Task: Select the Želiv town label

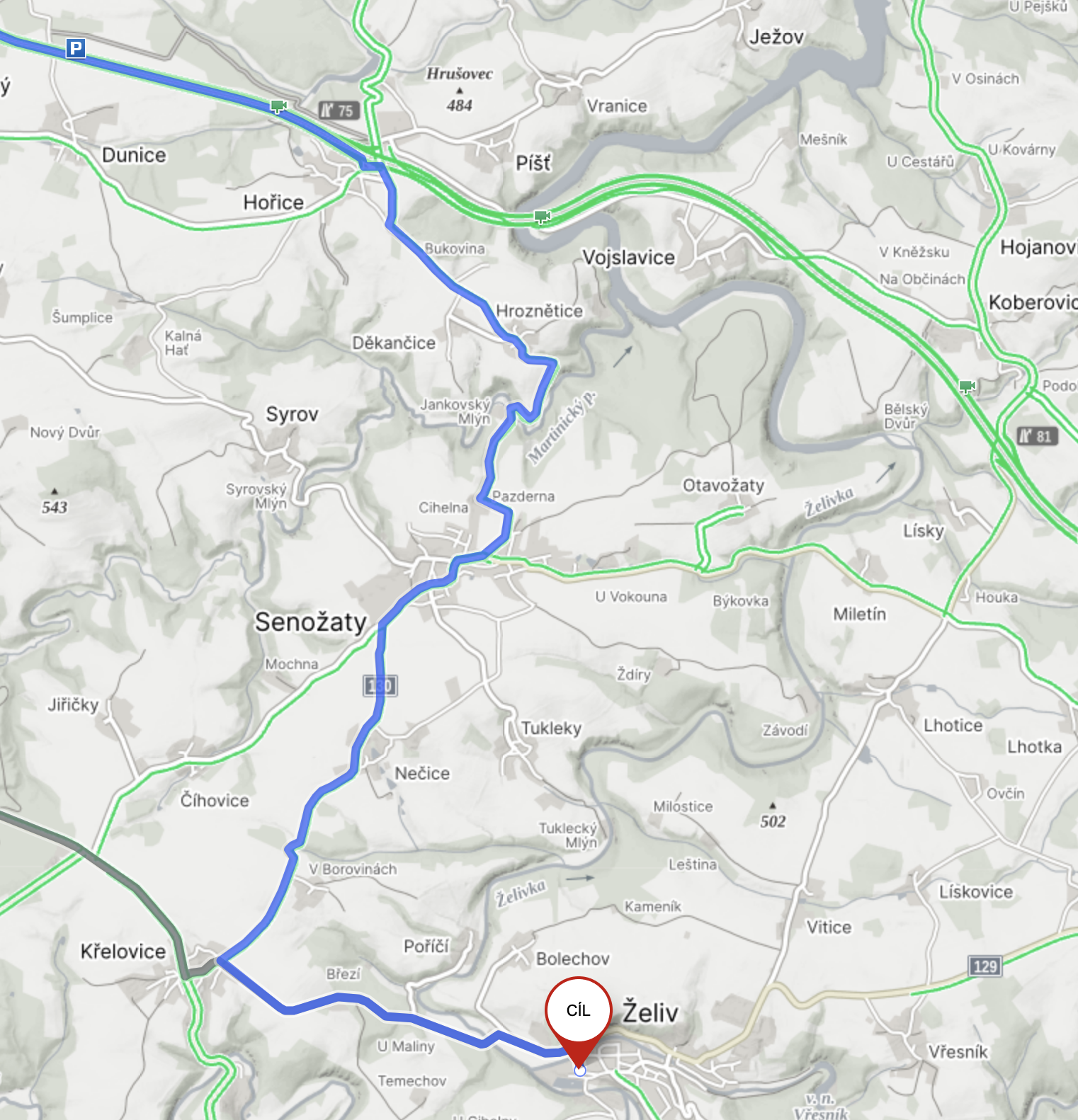Action: (x=650, y=1012)
